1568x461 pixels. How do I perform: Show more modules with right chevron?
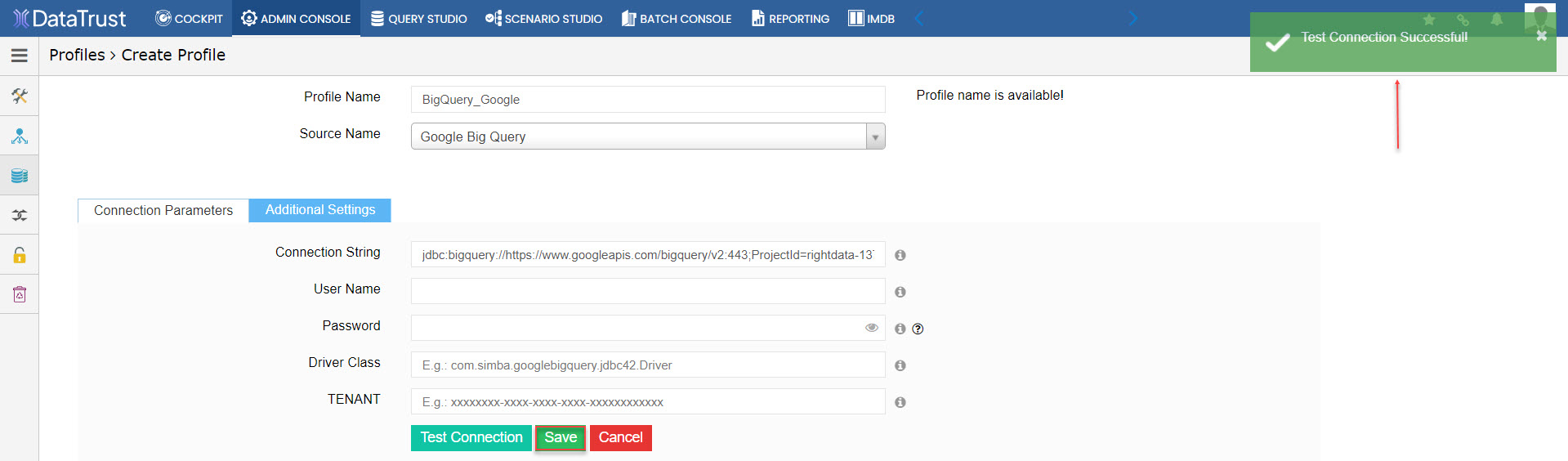pos(1132,18)
